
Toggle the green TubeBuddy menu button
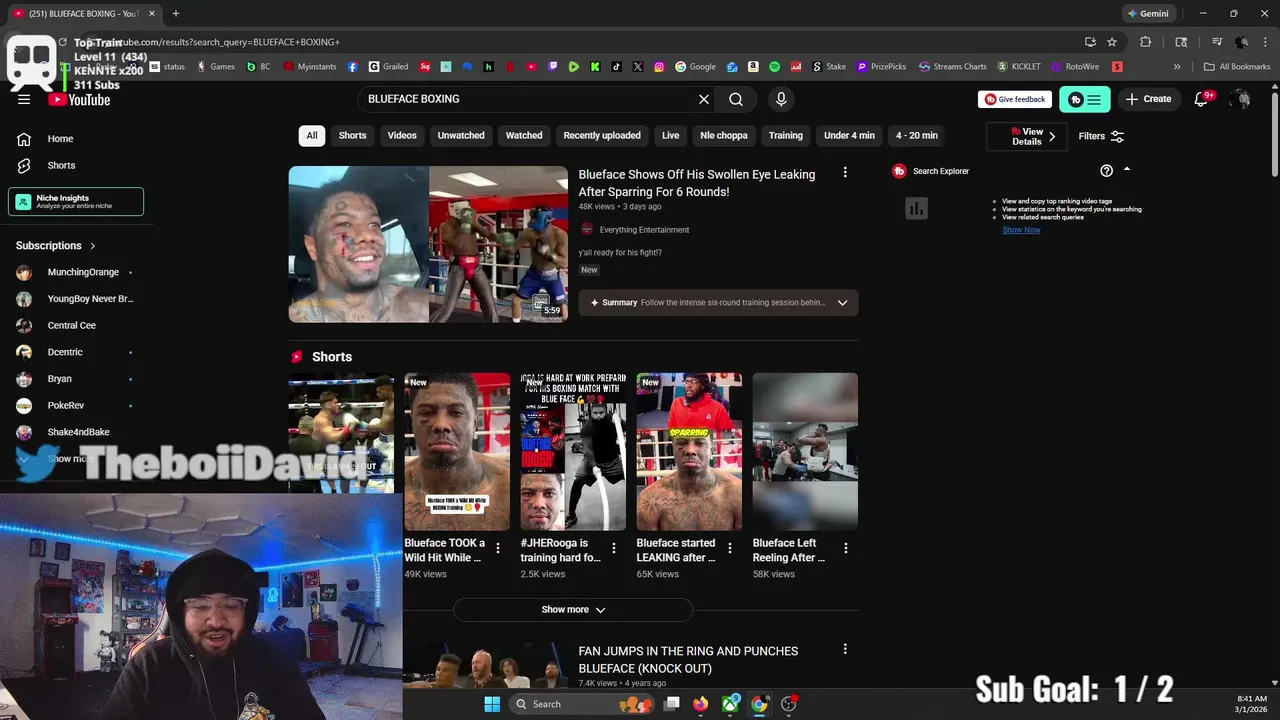point(1085,99)
